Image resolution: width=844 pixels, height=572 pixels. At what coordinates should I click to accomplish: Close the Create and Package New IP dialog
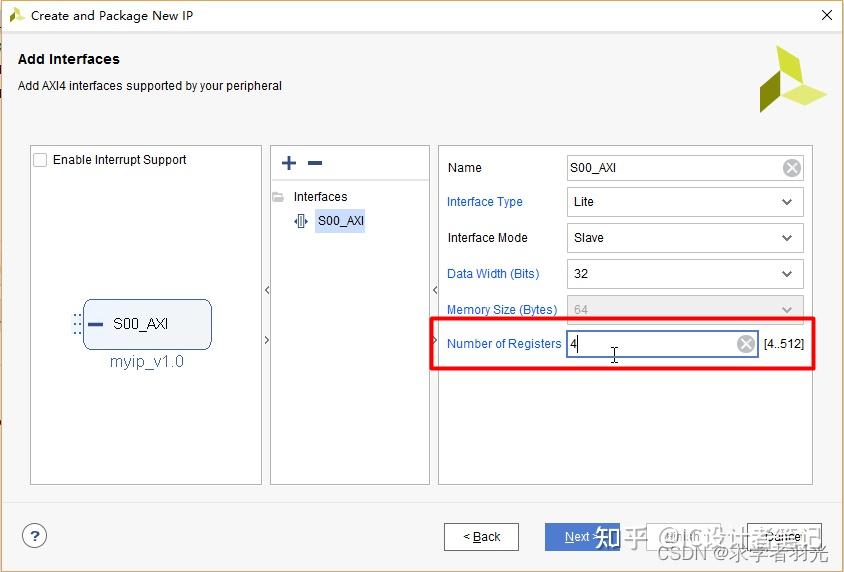[826, 15]
